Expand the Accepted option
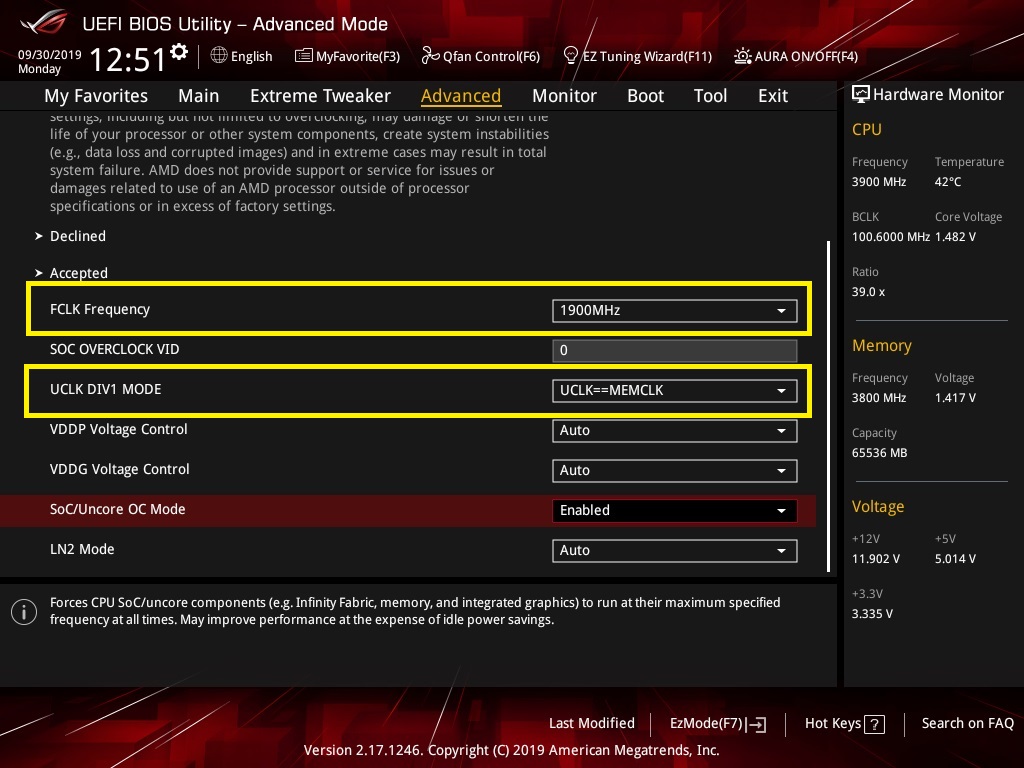The width and height of the screenshot is (1024, 768). tap(78, 273)
